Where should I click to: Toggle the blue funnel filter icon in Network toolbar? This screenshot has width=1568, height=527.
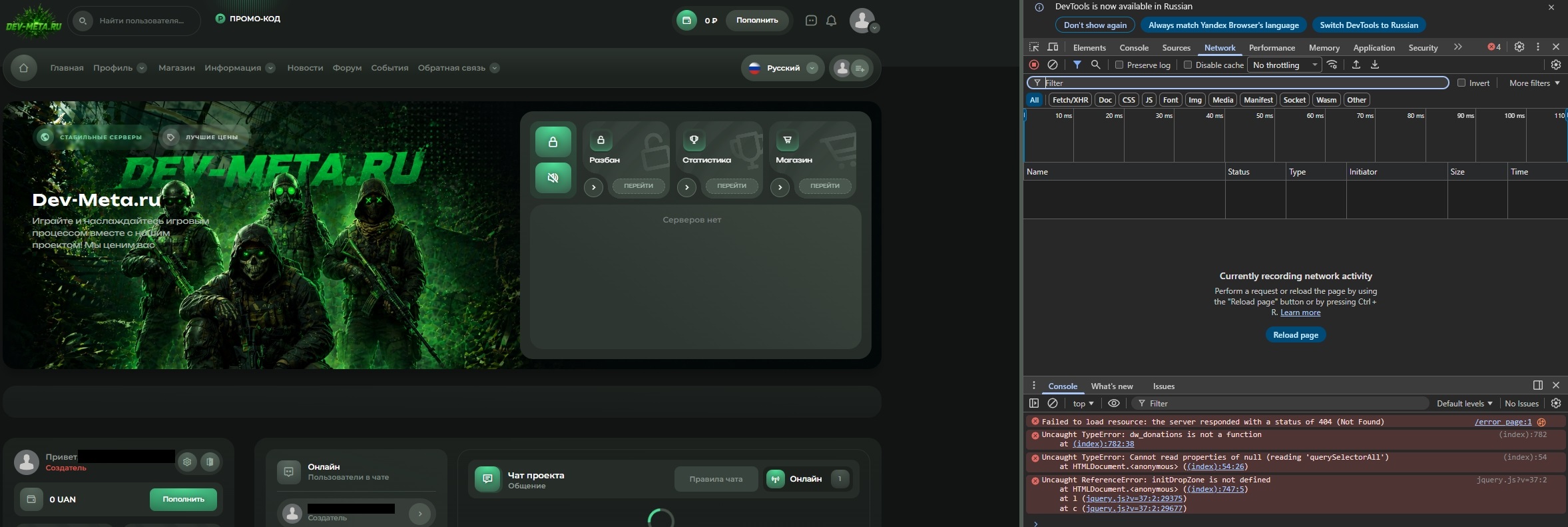click(1077, 65)
